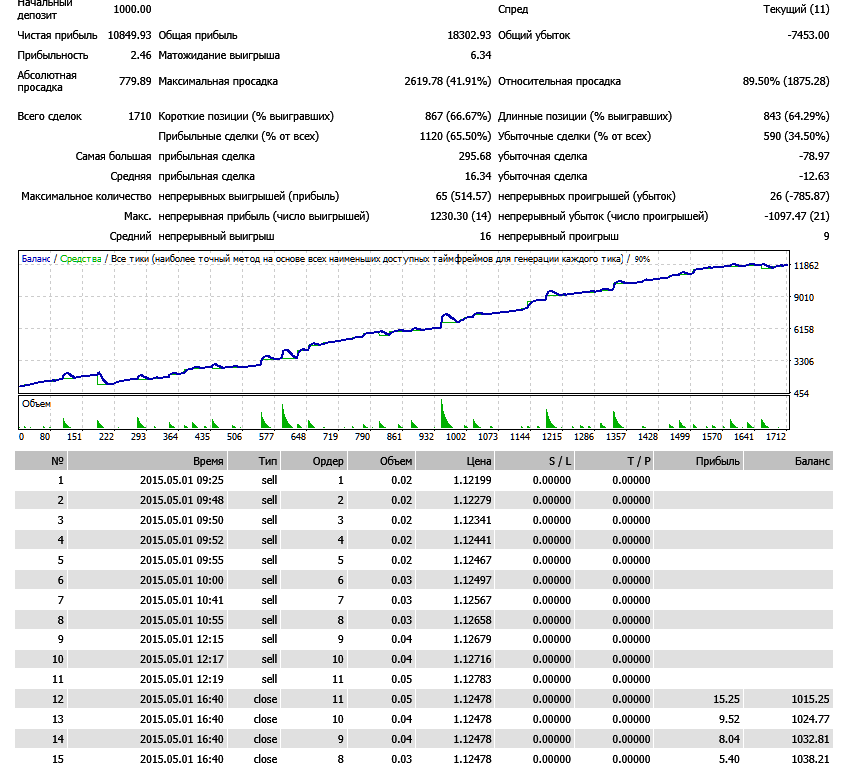Click price cell 1.12567
The height and width of the screenshot is (768, 845).
472,599
